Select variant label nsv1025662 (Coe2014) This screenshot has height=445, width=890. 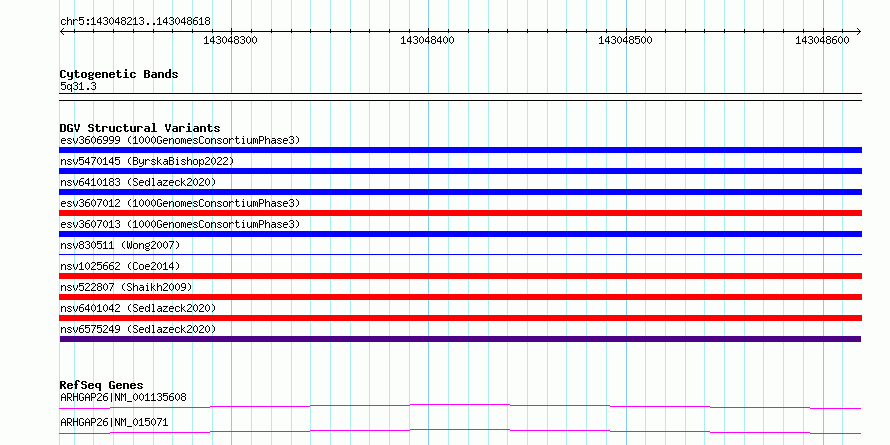(120, 266)
